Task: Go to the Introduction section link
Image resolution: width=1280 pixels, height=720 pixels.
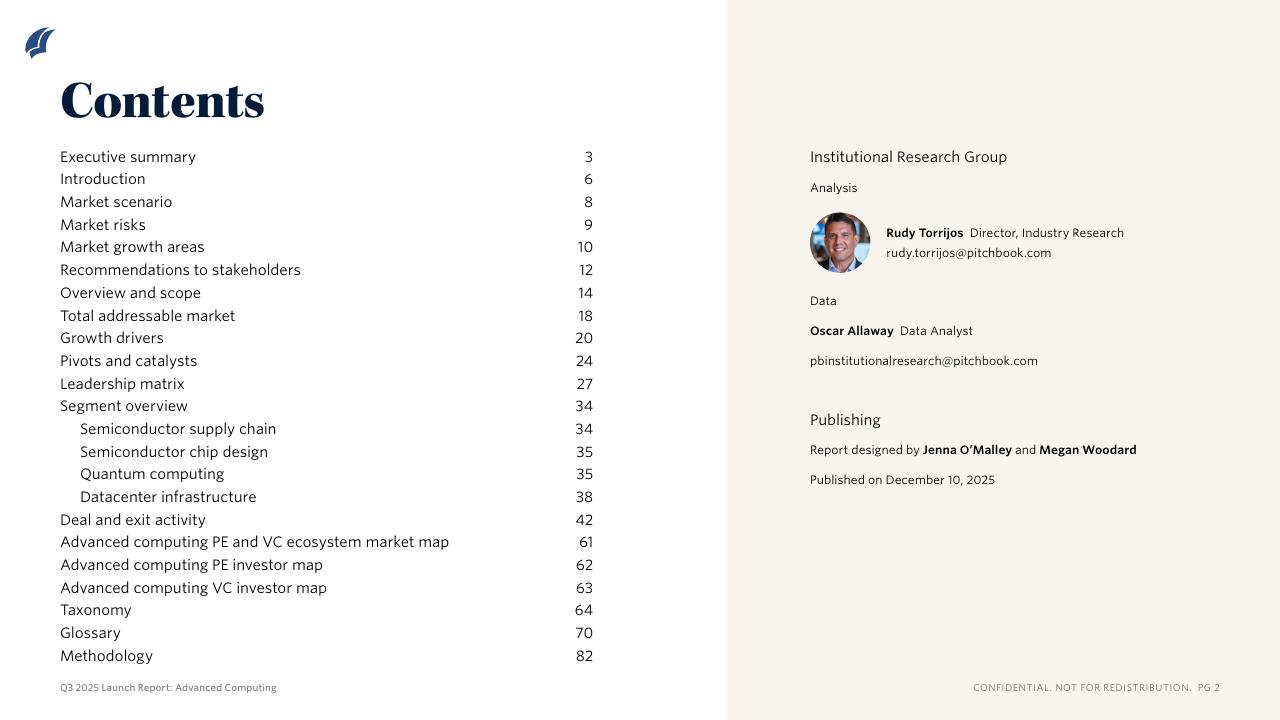Action: coord(103,179)
